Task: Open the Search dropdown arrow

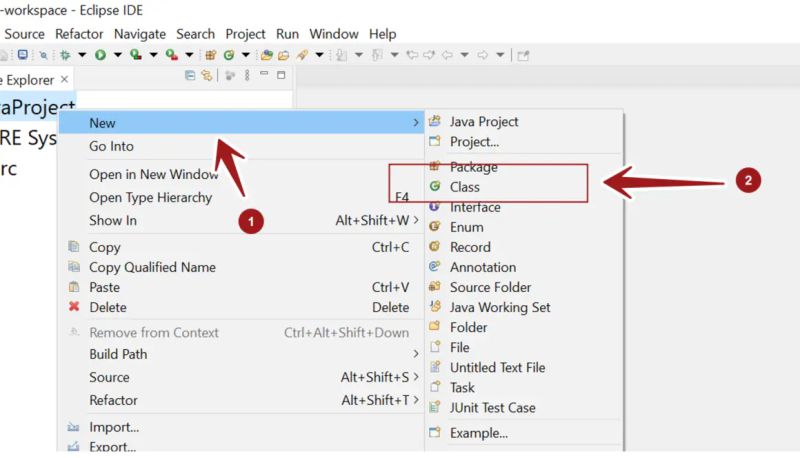Action: coord(319,55)
